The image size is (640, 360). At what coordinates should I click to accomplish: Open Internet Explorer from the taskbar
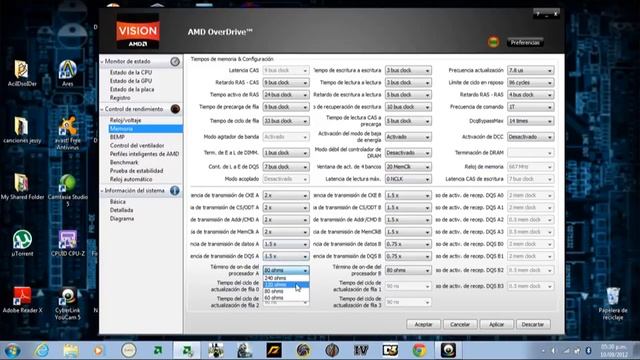tap(41, 350)
